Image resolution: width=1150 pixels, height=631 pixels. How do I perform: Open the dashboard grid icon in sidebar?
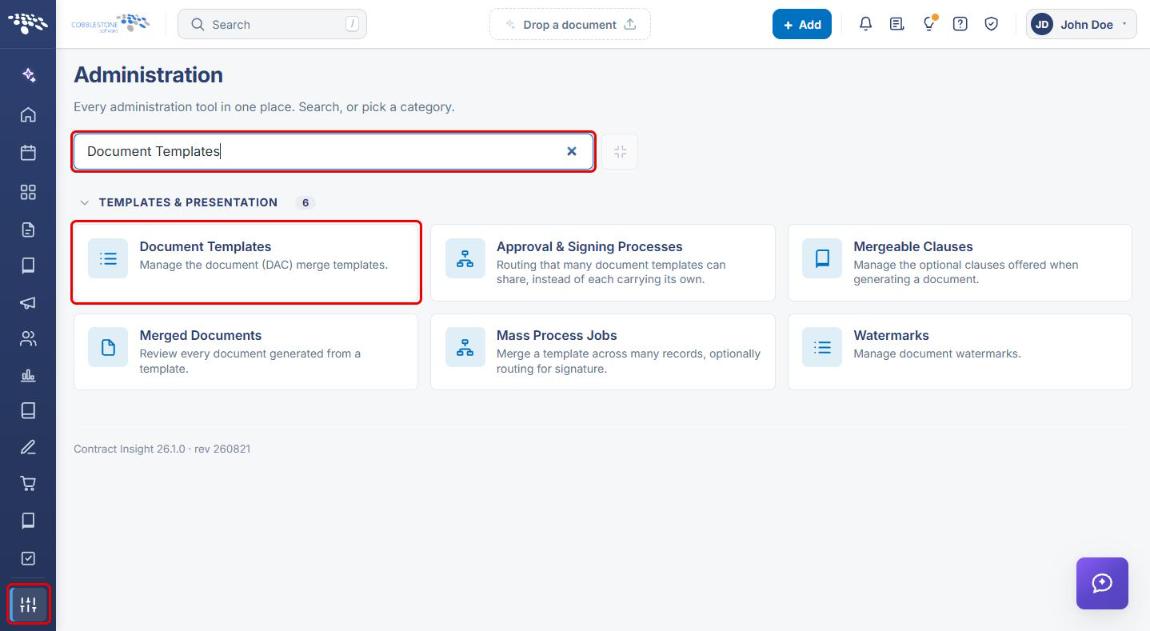[x=28, y=192]
